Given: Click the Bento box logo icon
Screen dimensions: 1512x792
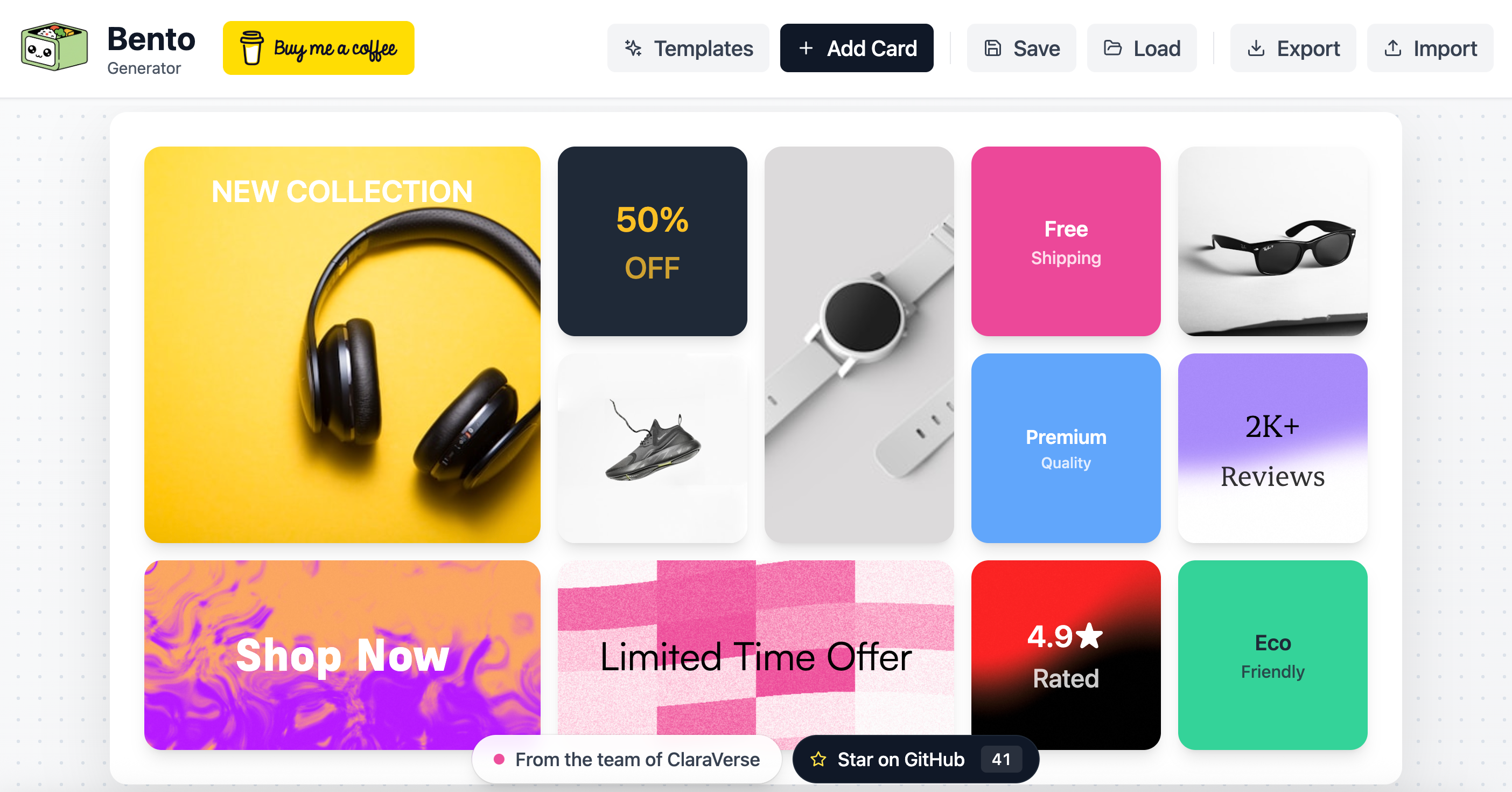Looking at the screenshot, I should click(54, 47).
